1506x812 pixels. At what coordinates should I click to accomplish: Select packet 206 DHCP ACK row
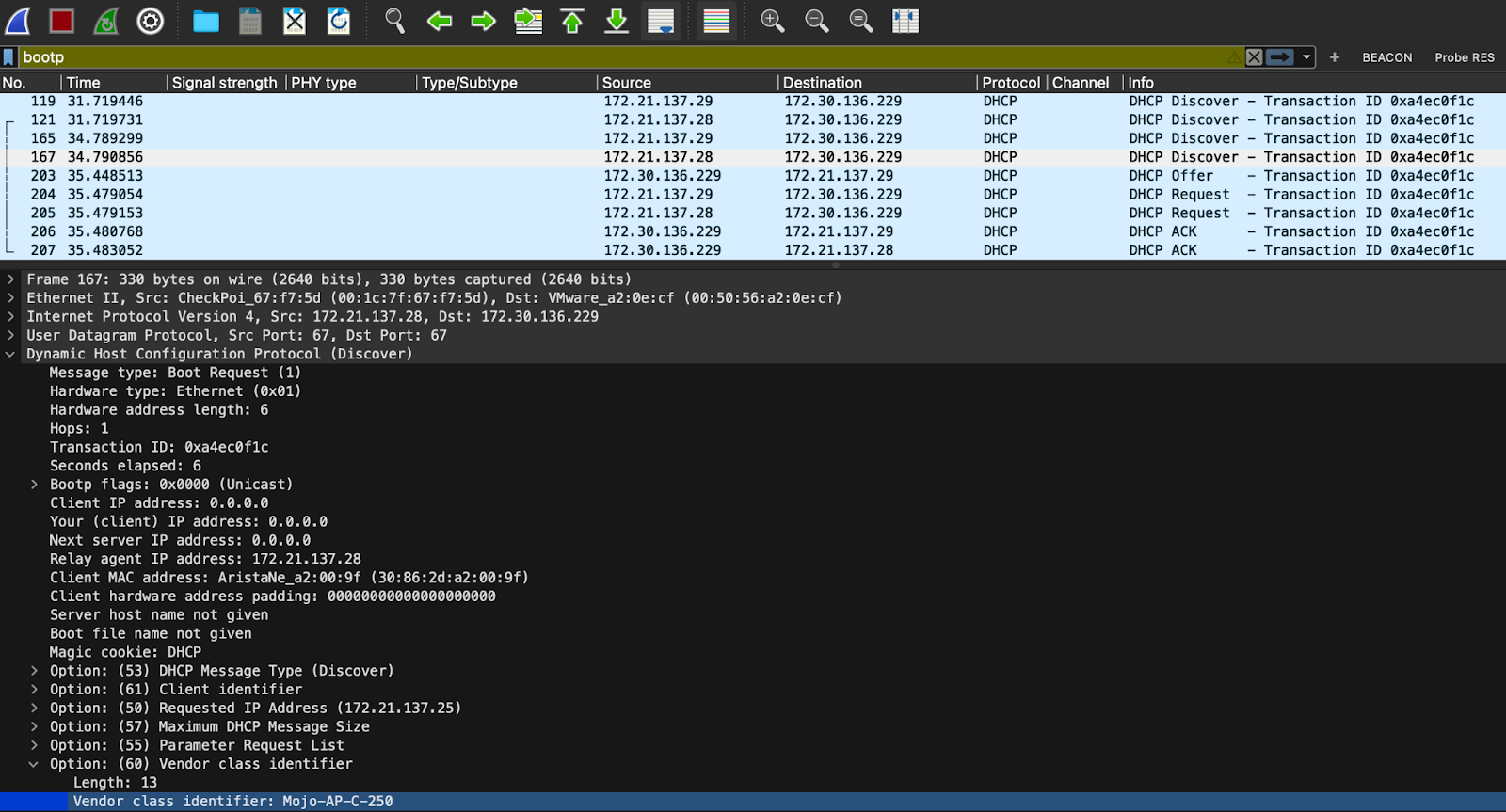click(x=753, y=231)
